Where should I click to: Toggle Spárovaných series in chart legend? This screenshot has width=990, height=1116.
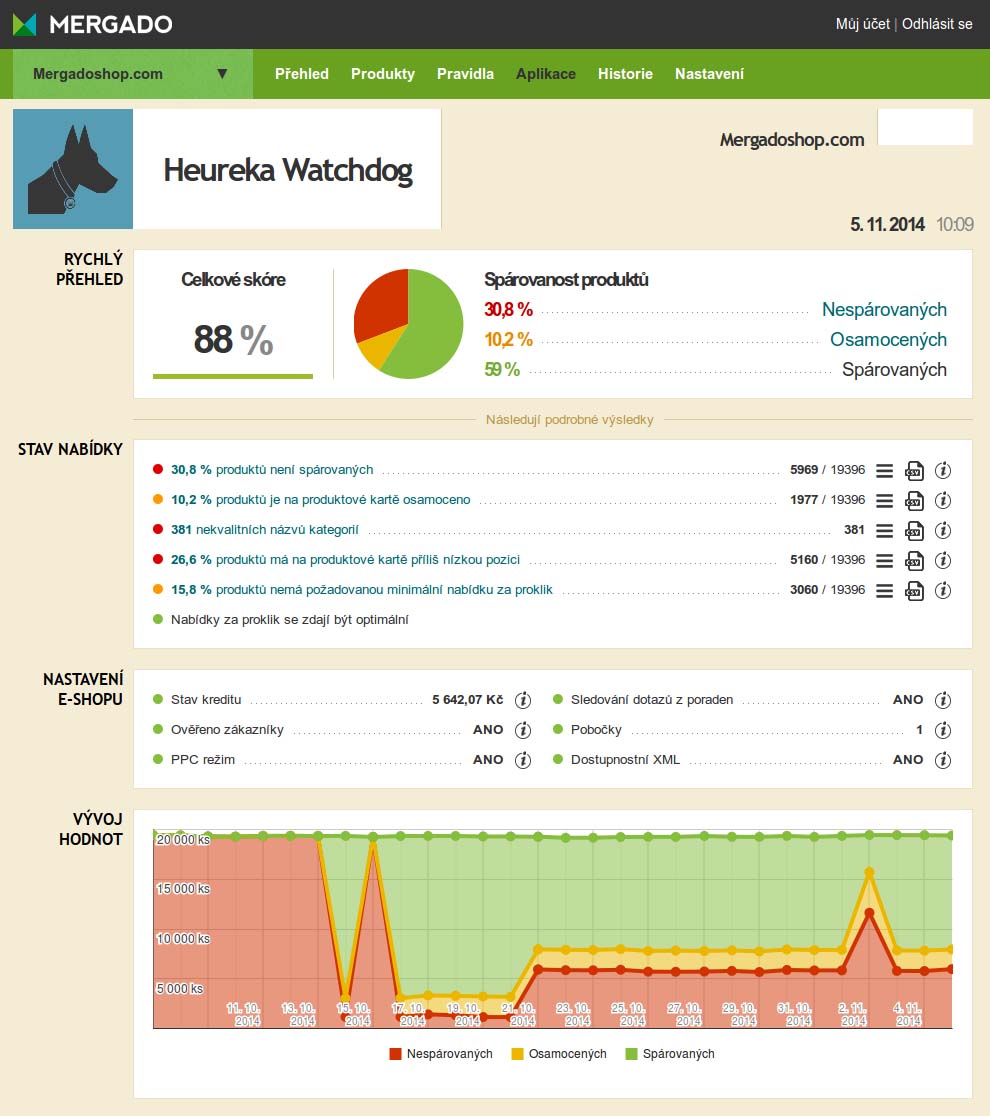click(x=670, y=1054)
